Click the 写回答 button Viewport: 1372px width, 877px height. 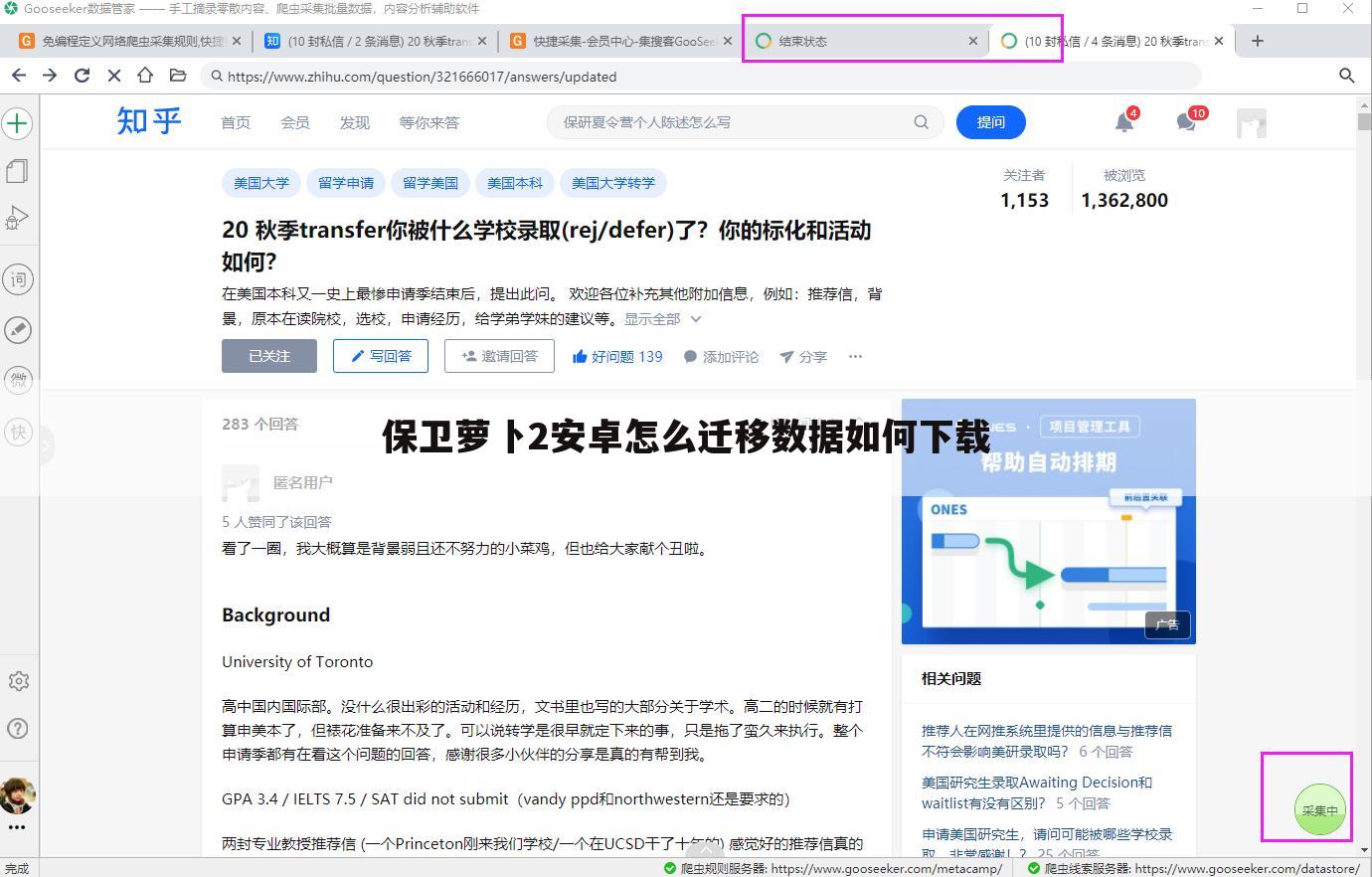coord(381,356)
